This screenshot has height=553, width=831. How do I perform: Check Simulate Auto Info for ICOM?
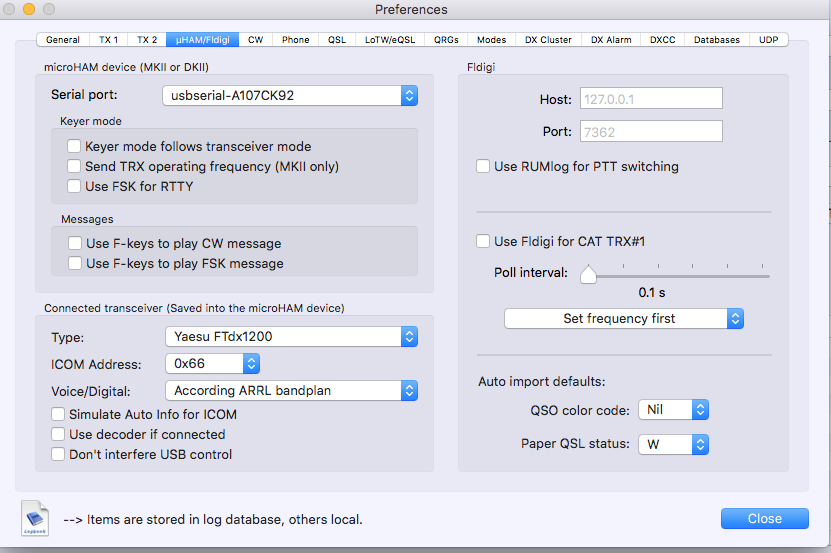click(58, 414)
